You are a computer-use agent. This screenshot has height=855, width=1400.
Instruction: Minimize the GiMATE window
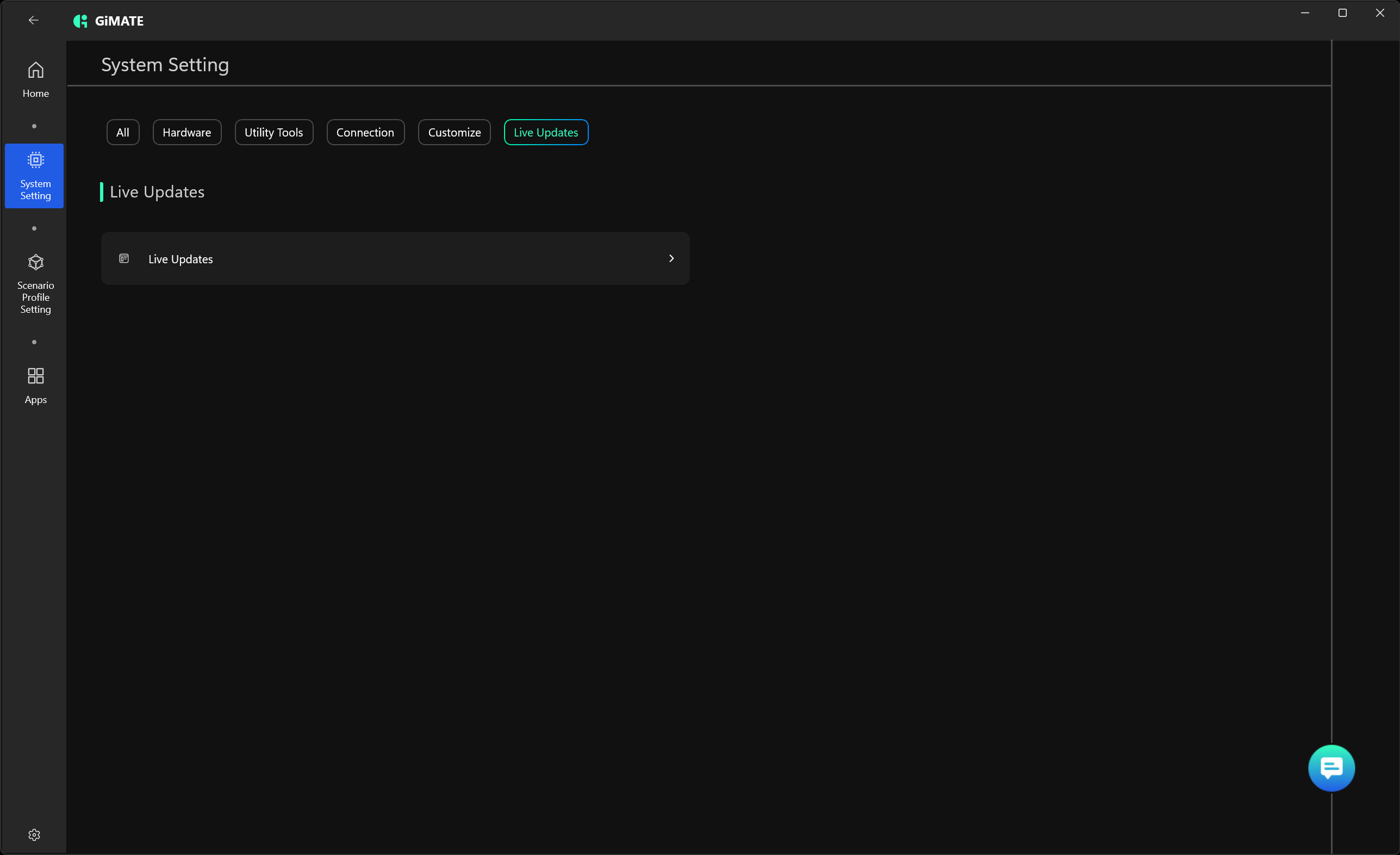[x=1304, y=13]
